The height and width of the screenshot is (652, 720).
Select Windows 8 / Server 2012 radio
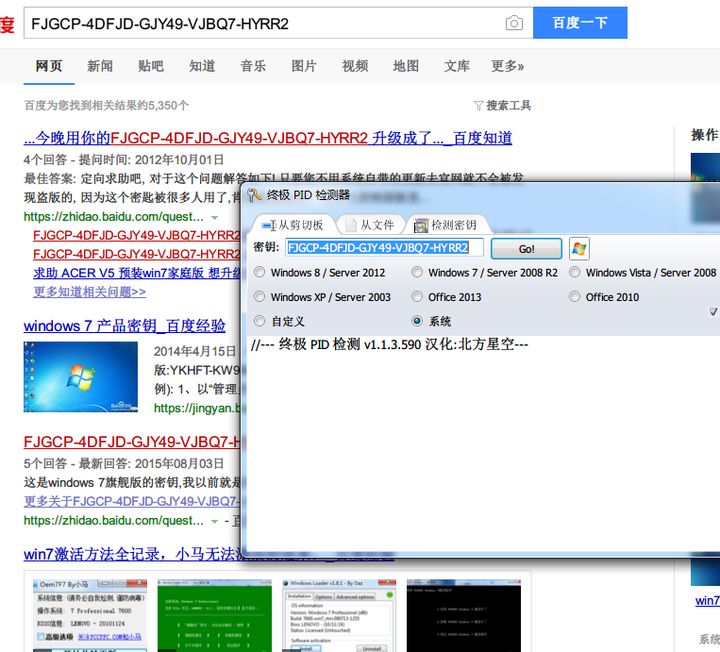(259, 272)
